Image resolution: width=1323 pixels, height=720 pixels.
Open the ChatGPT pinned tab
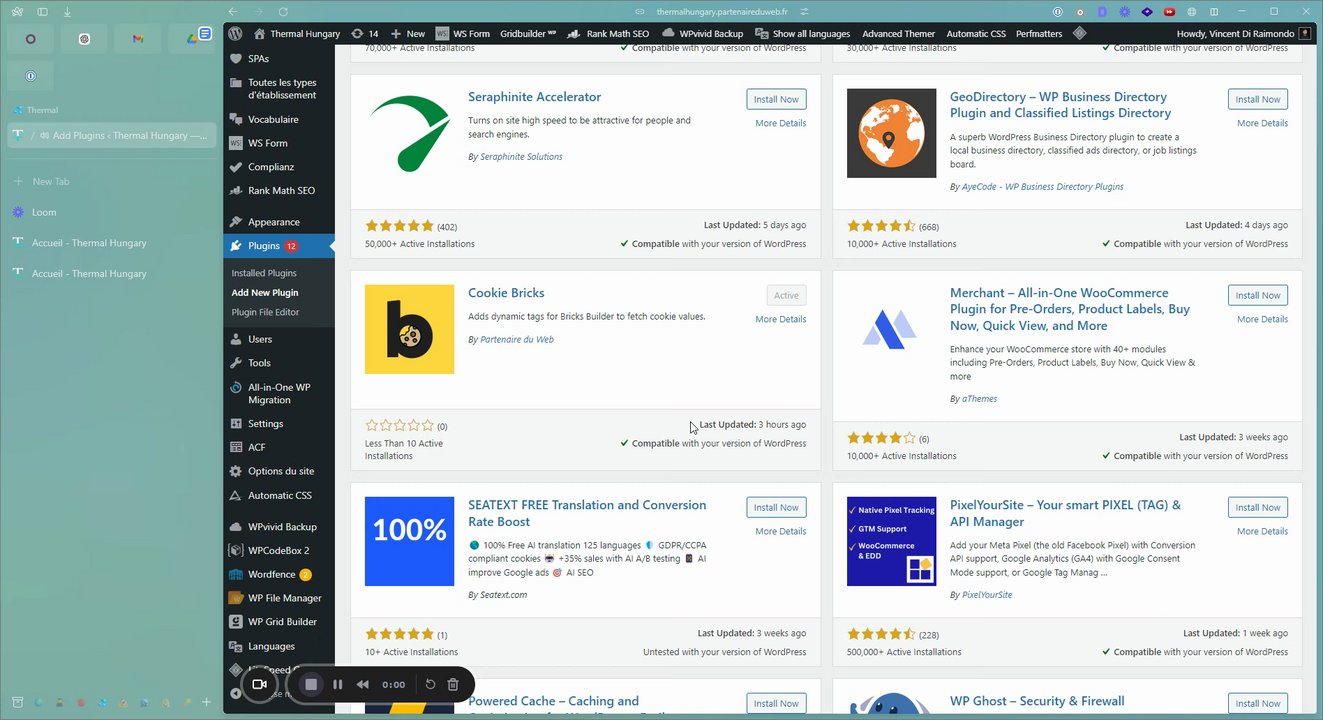tap(84, 39)
